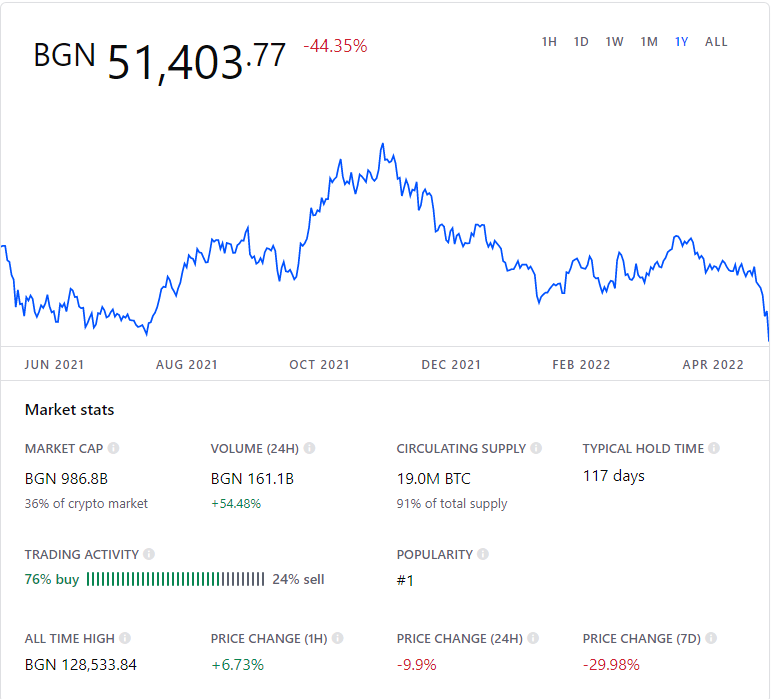
Task: Change chart range to 1M
Action: point(649,42)
